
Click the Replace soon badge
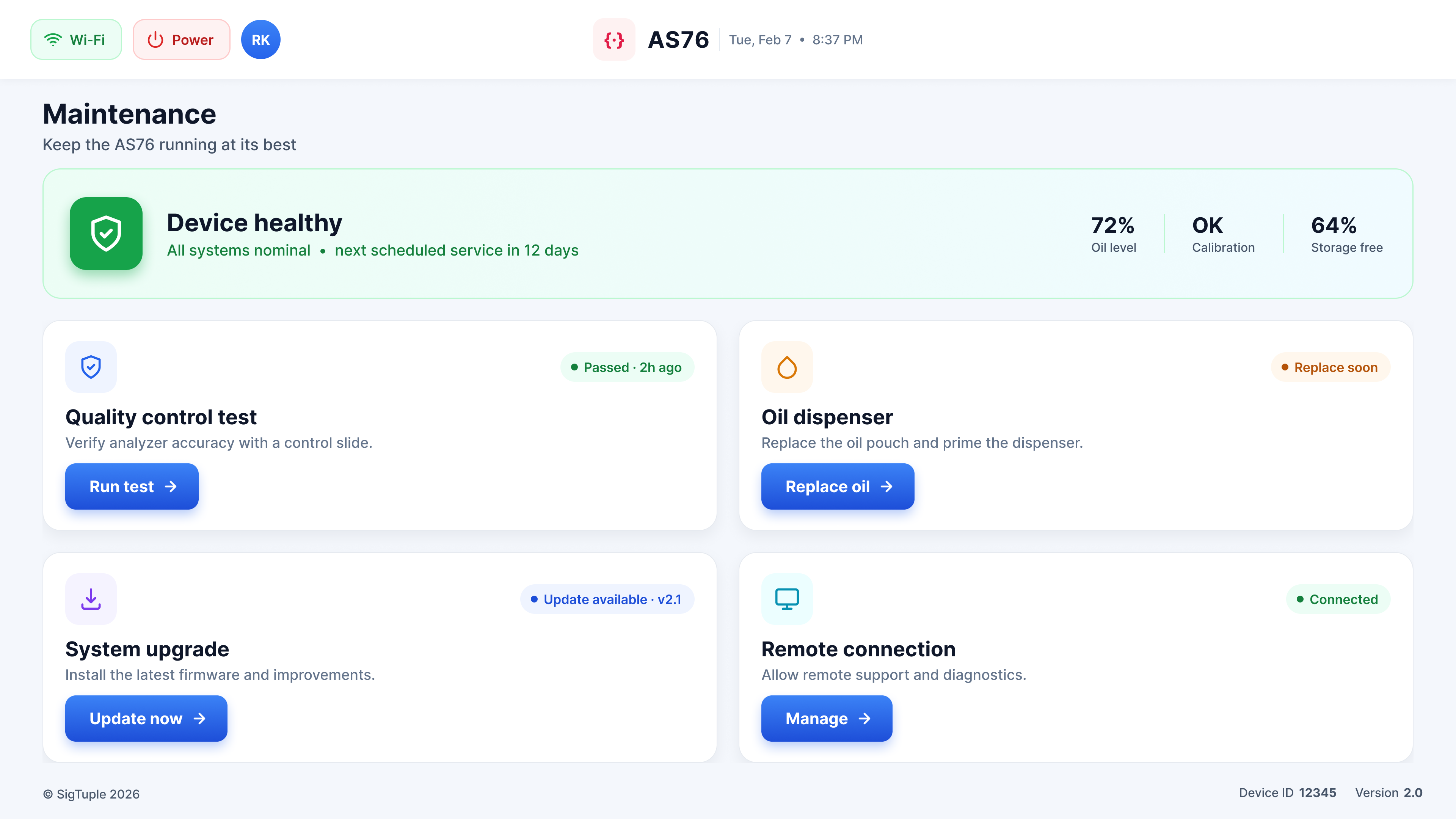pyautogui.click(x=1330, y=367)
